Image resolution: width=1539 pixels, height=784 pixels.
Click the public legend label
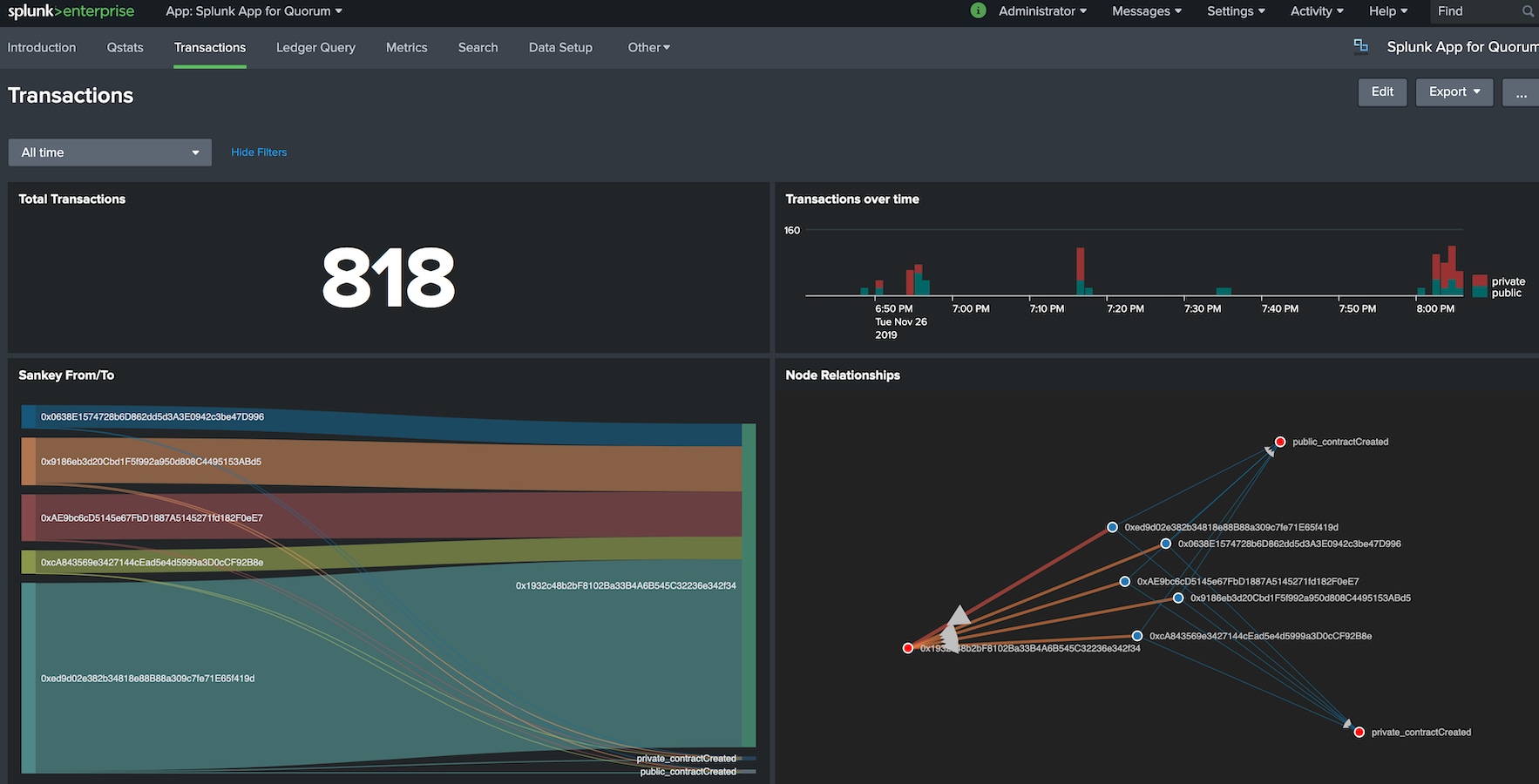tap(1506, 293)
